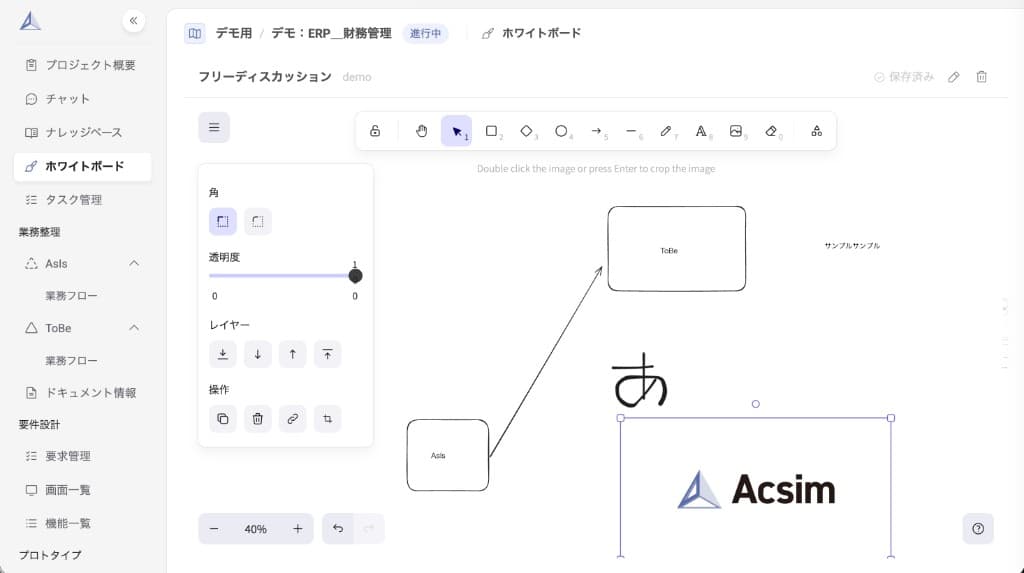Image resolution: width=1024 pixels, height=573 pixels.
Task: Select the Line tool
Action: 631,131
